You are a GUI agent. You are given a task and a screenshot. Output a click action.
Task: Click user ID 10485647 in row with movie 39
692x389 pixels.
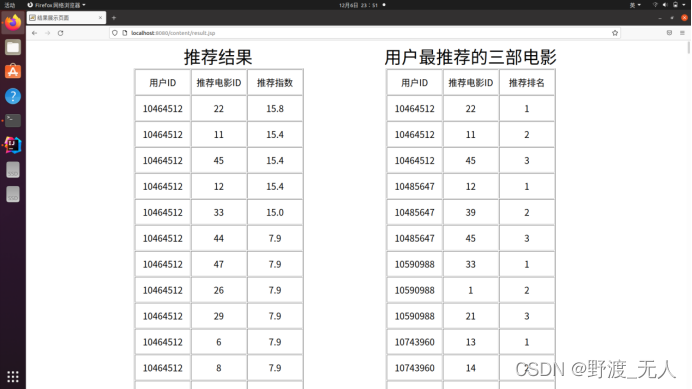pyautogui.click(x=414, y=212)
